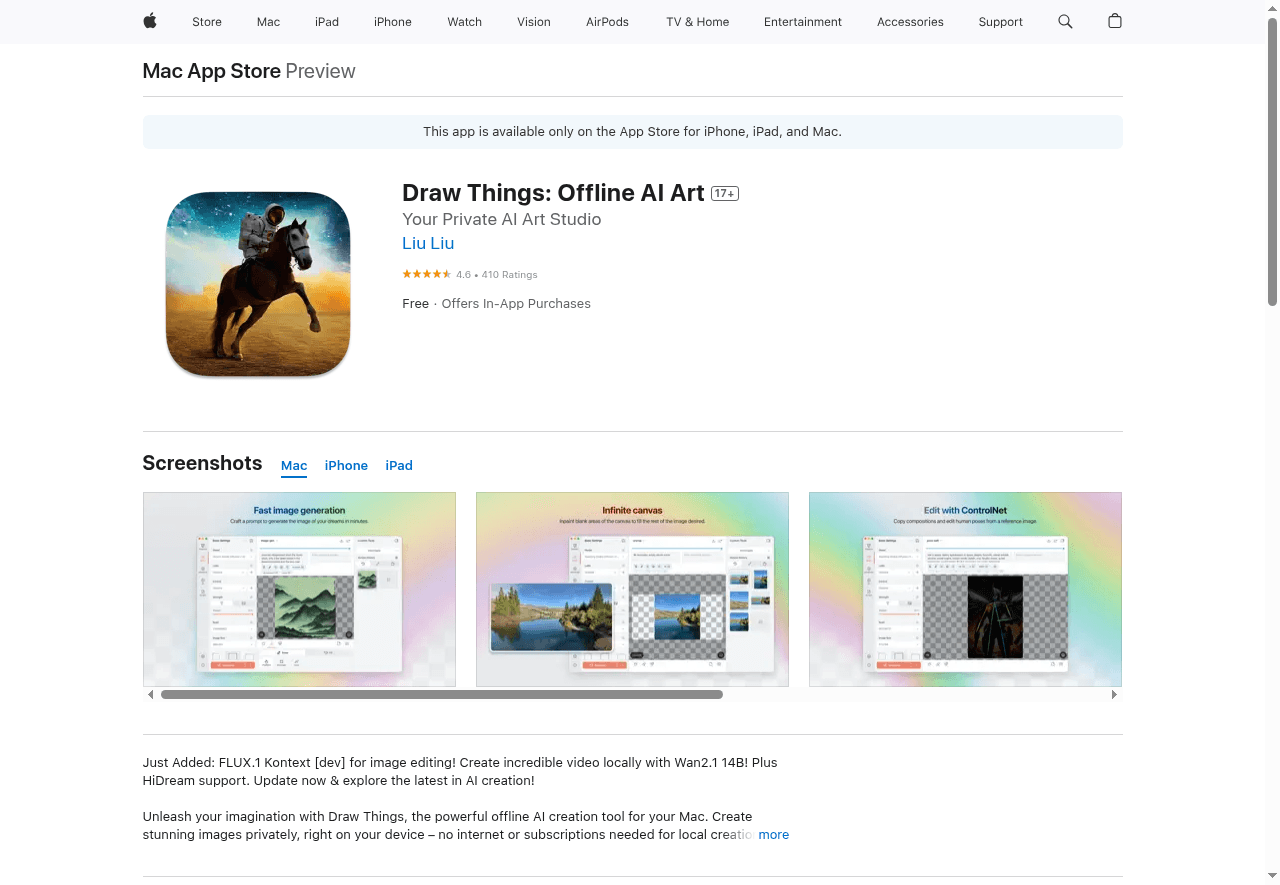Switch to iPhone screenshots
Viewport: 1280px width, 885px height.
click(x=346, y=465)
